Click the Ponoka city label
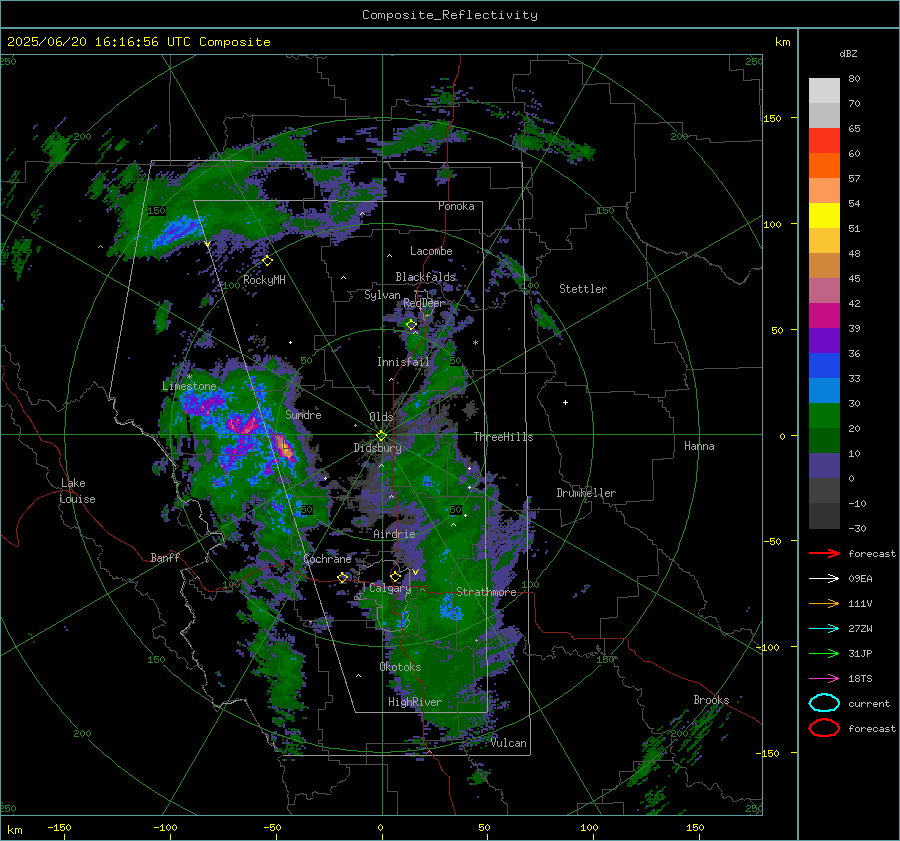 click(456, 206)
